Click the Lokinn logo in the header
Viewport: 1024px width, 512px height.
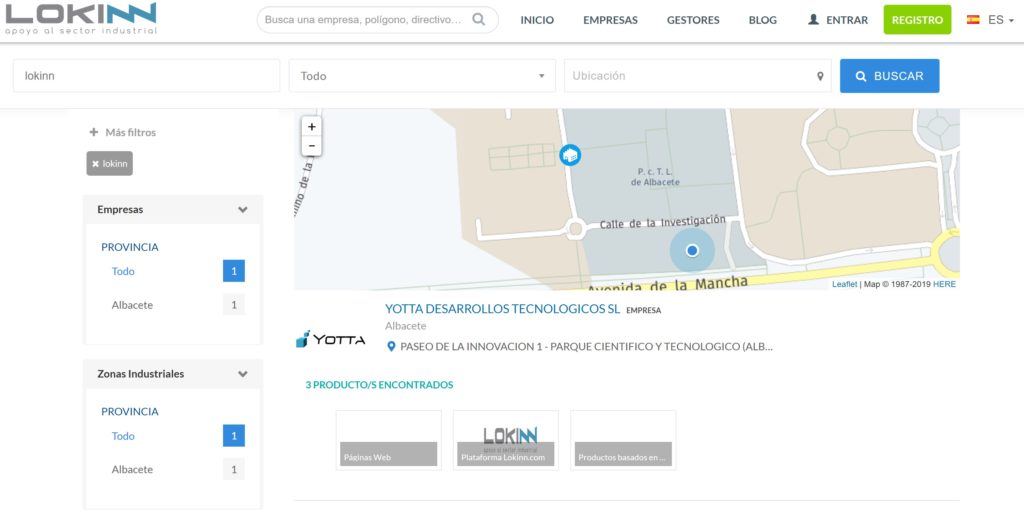coord(81,18)
